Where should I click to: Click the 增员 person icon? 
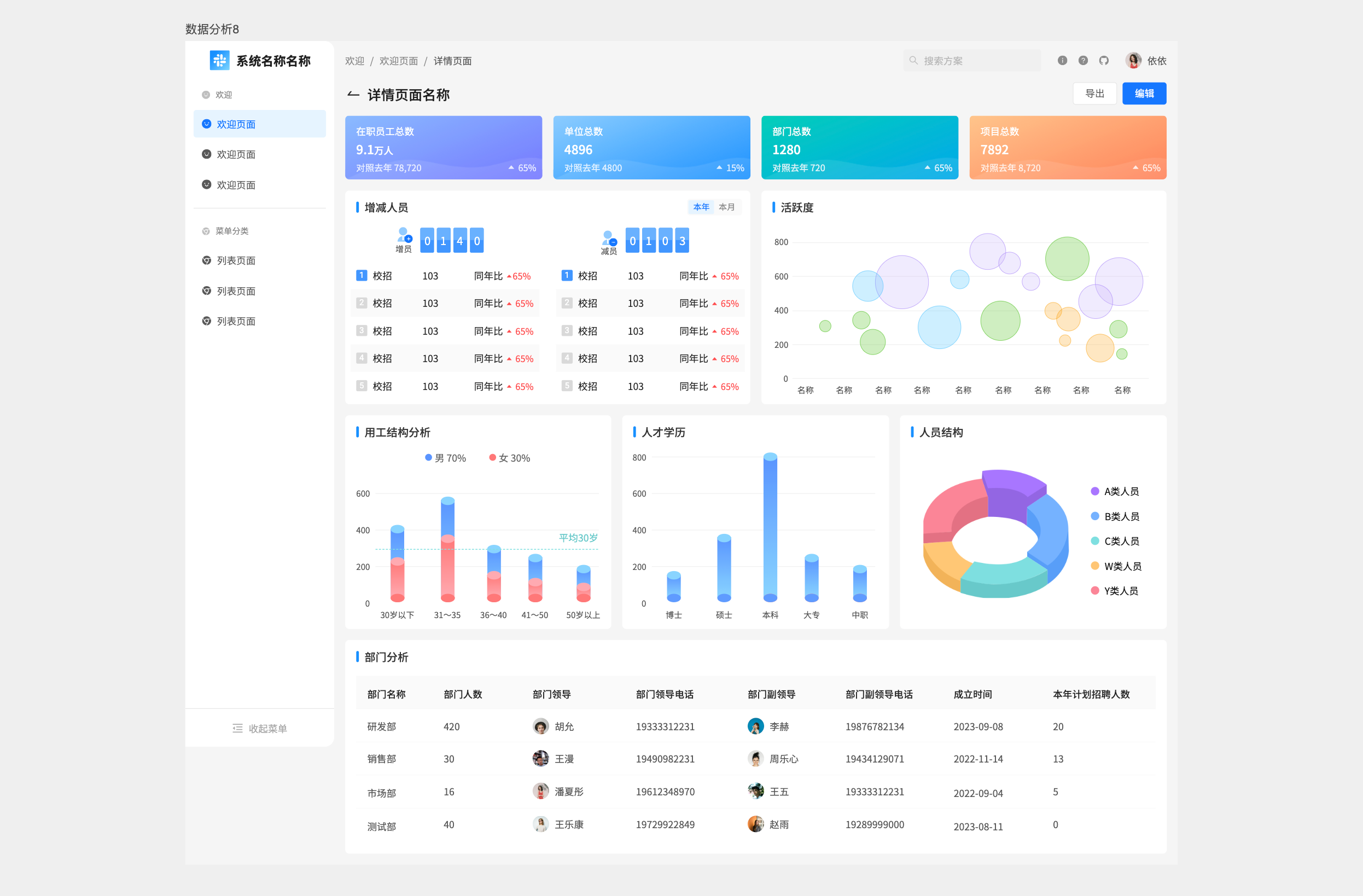404,235
